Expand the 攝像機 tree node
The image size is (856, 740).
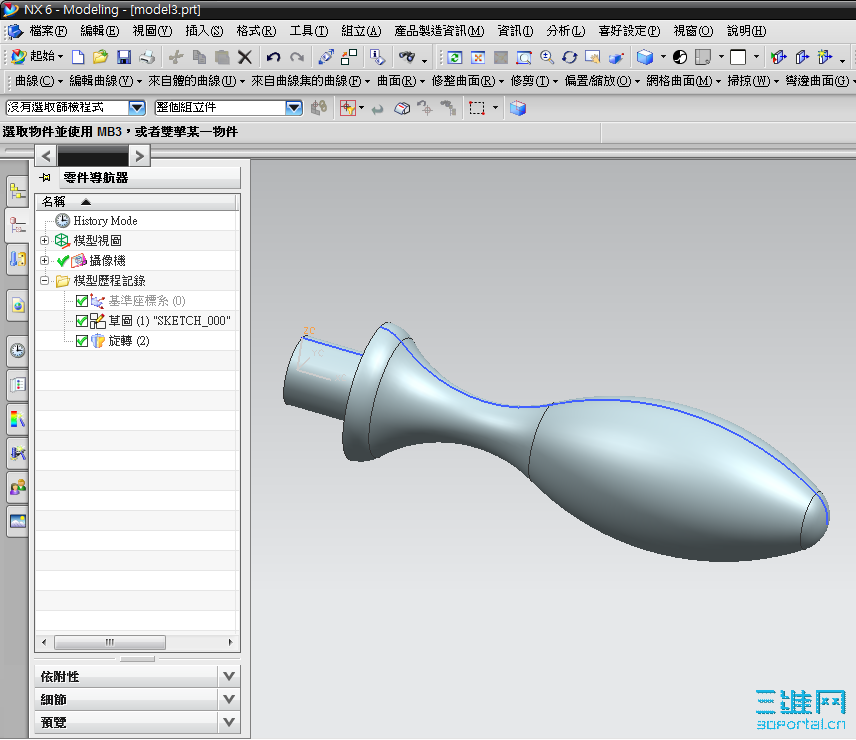(45, 261)
